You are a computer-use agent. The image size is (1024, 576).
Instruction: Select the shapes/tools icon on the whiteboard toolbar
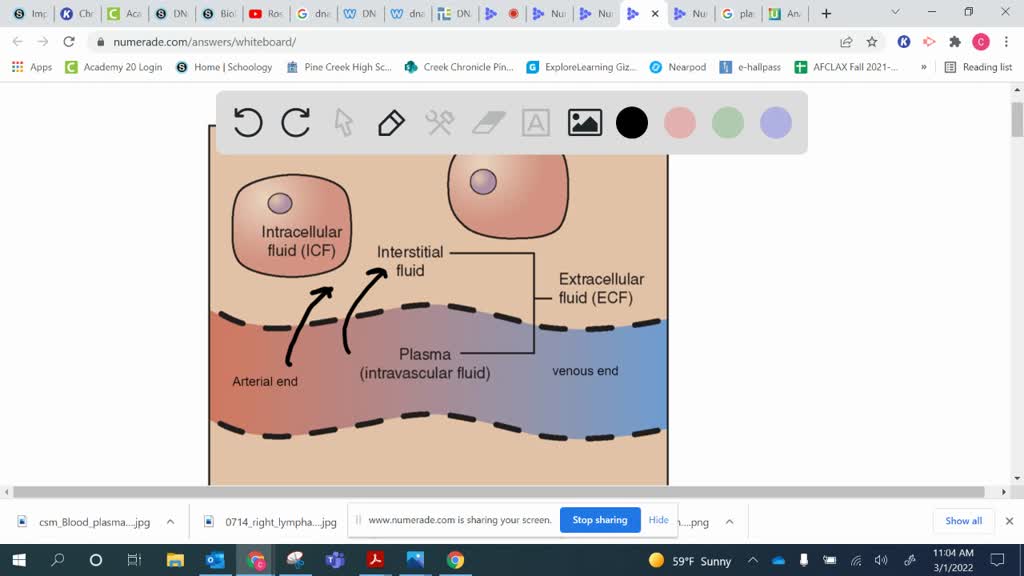point(438,122)
